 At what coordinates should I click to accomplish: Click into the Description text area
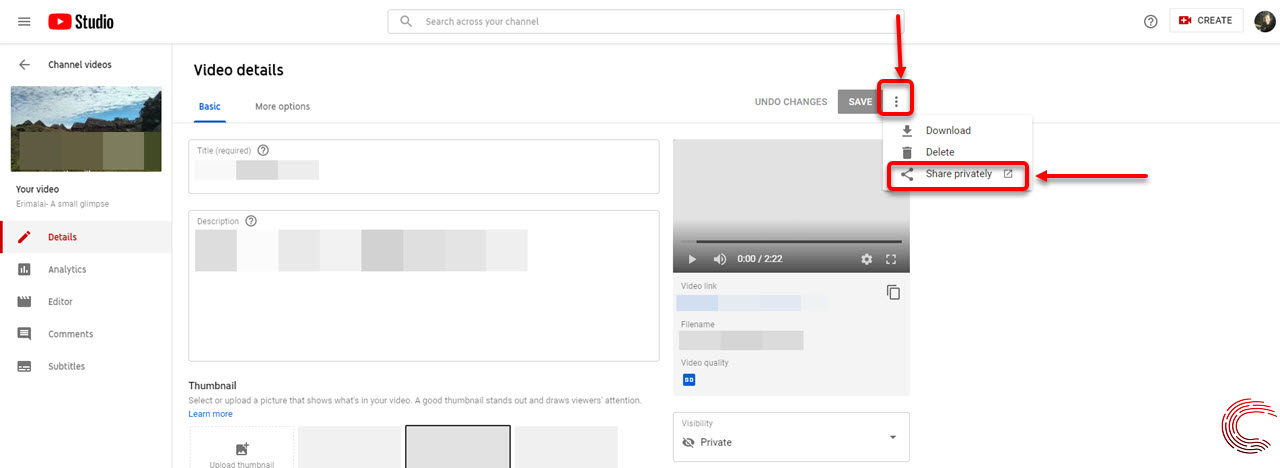point(424,285)
